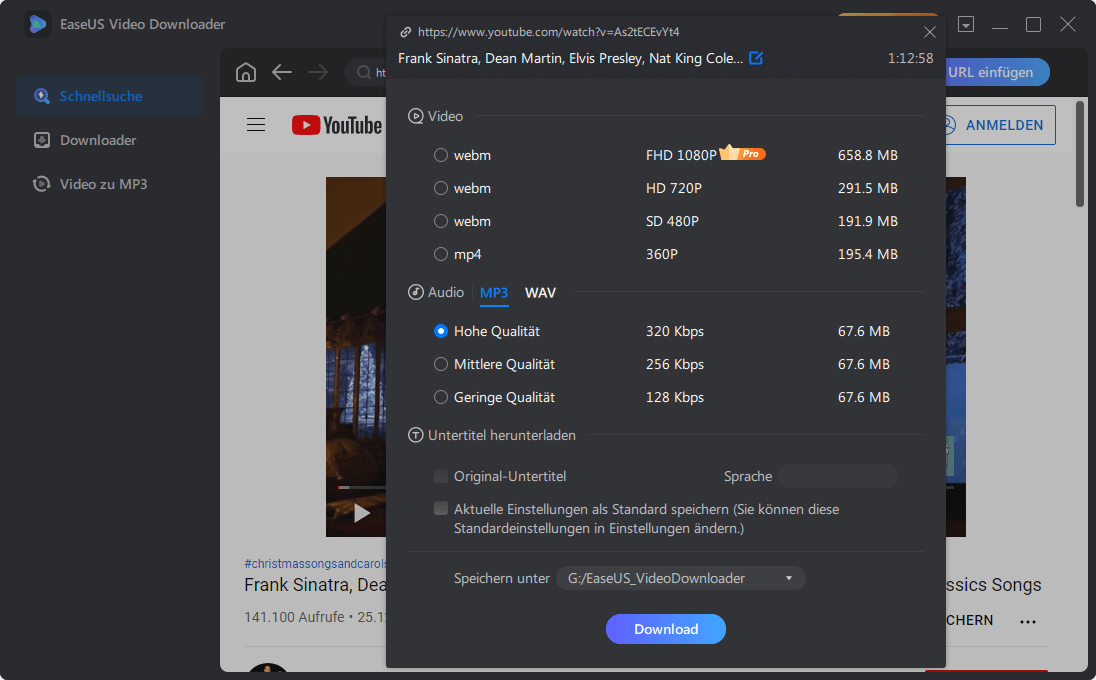Viewport: 1096px width, 680px height.
Task: Click the Untertitel herunterladen section icon
Action: click(x=415, y=435)
